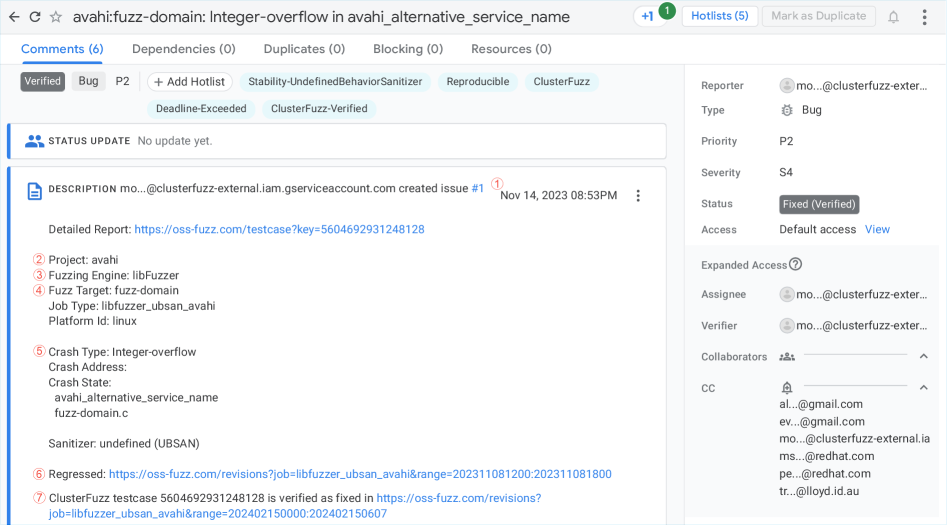Viewport: 947px width, 525px height.
Task: Open the Hotlists (5) button
Action: (x=719, y=17)
